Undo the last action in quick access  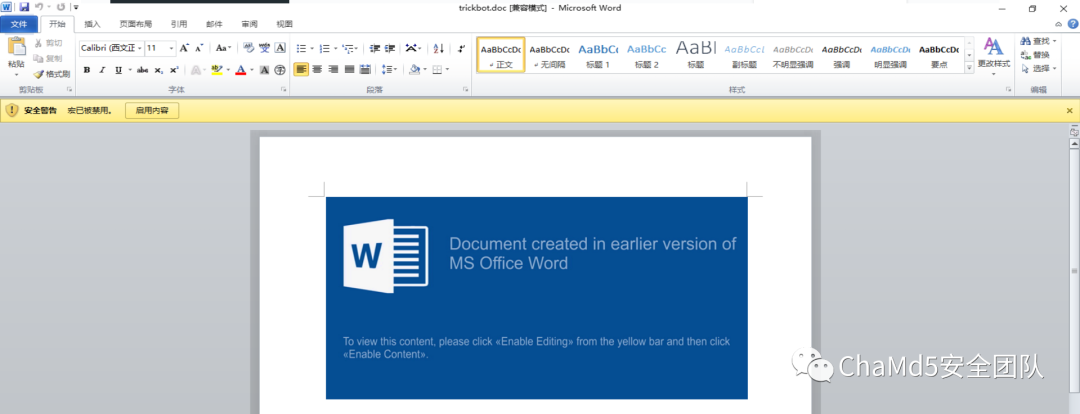coord(39,7)
